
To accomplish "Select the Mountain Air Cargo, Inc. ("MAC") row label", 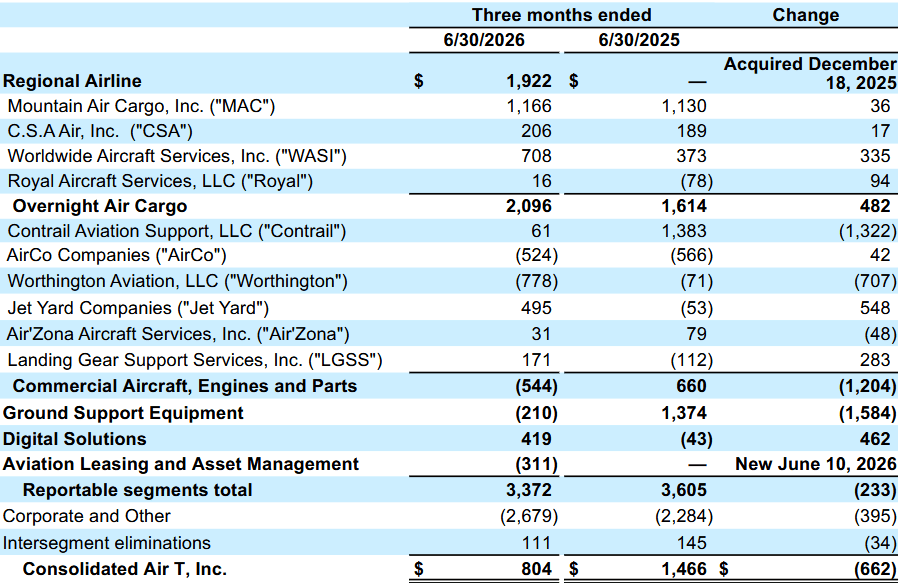I will pyautogui.click(x=141, y=106).
